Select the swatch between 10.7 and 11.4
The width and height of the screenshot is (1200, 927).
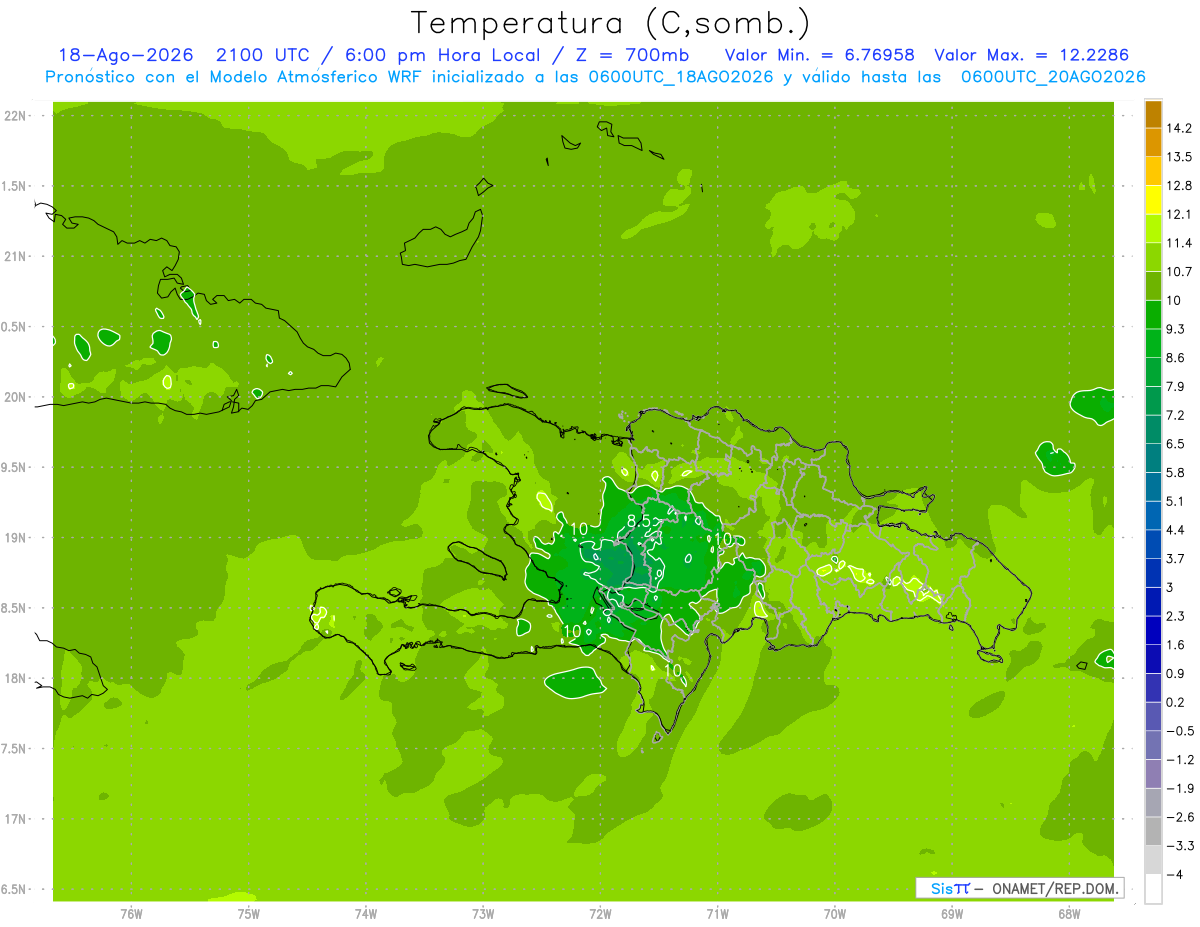(x=1153, y=257)
